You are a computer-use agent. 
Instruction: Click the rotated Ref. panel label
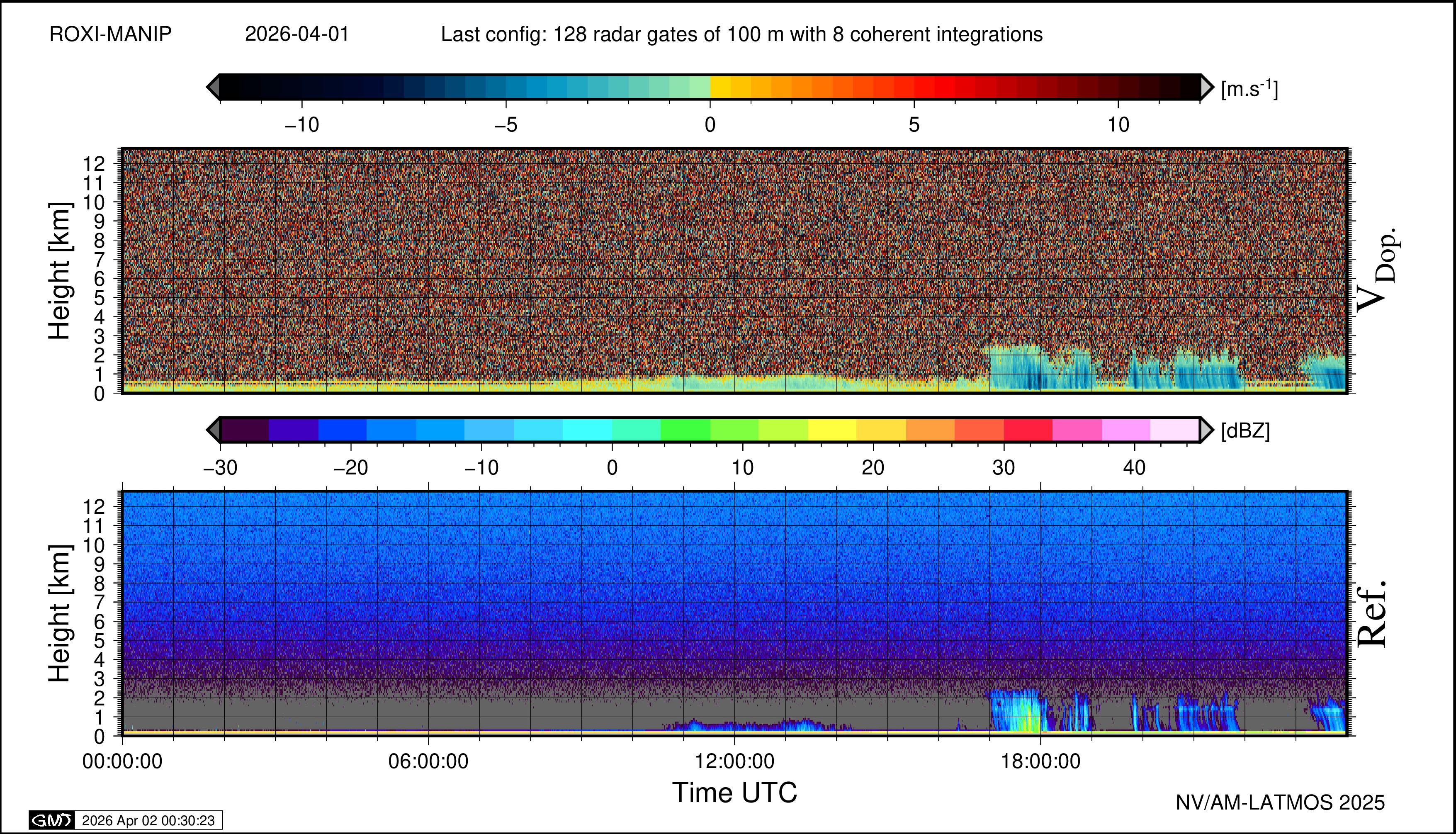(x=1372, y=614)
